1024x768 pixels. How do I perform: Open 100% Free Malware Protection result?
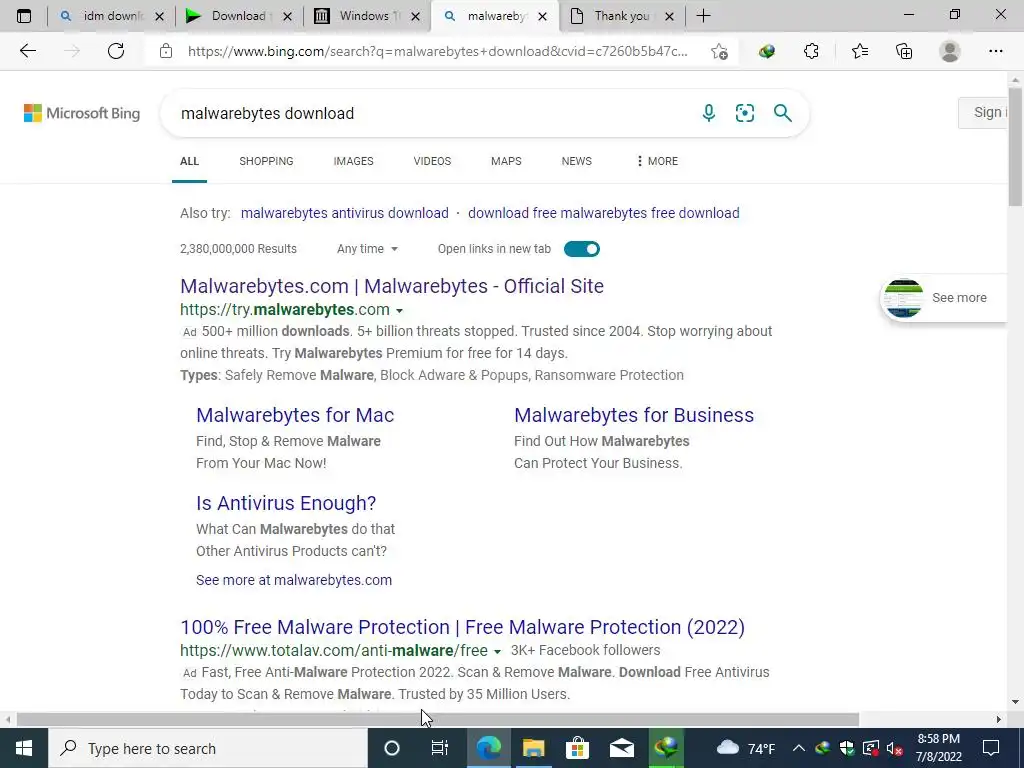click(462, 627)
